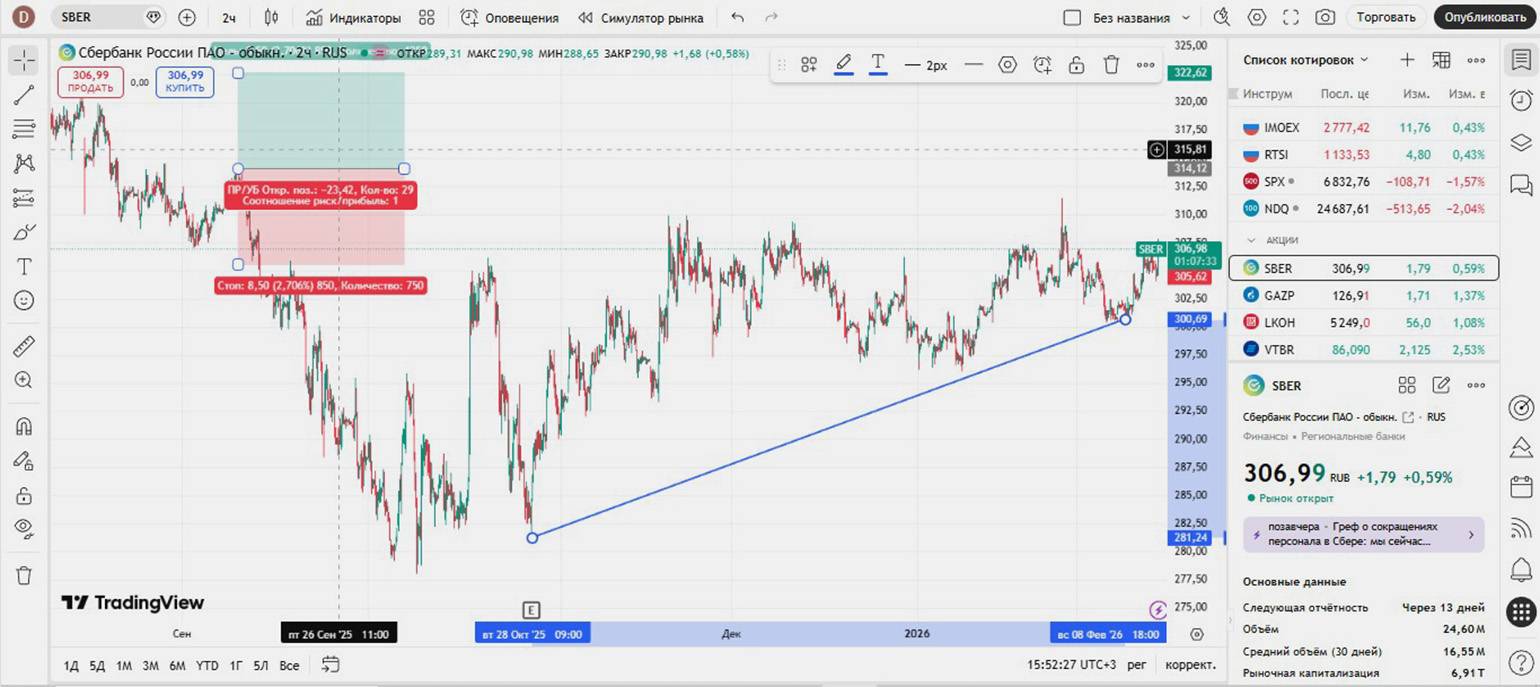Screen dimensions: 1540x687
Task: Open the line color picker pen swatch
Action: tap(843, 65)
